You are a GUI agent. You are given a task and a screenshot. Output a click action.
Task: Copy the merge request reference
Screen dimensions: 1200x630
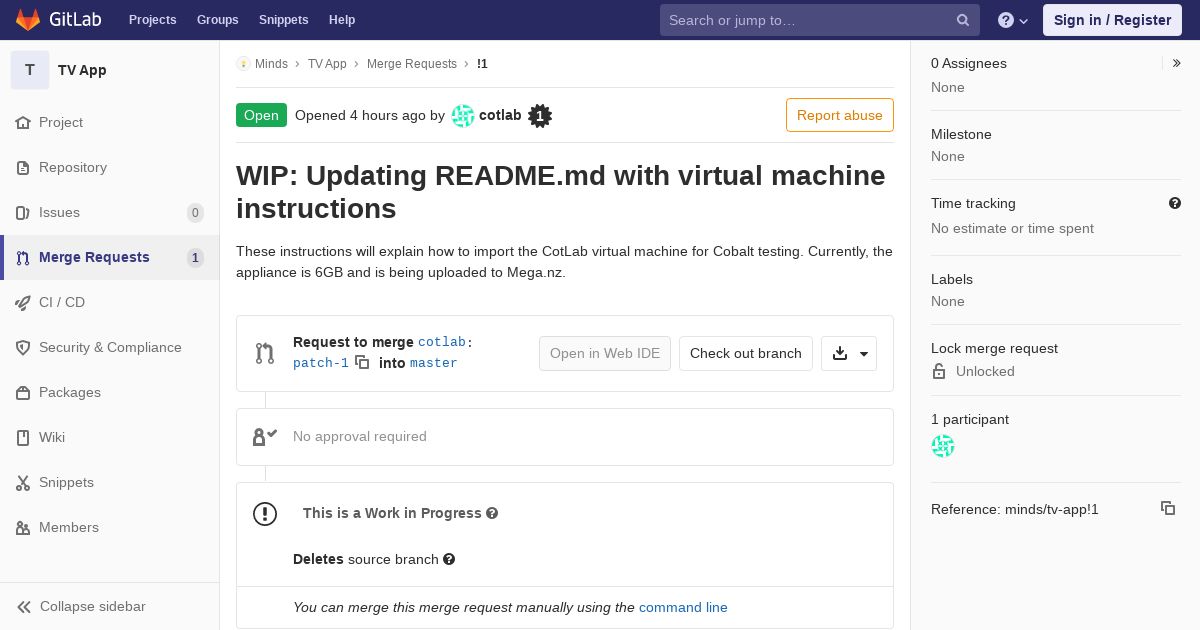(x=1168, y=508)
